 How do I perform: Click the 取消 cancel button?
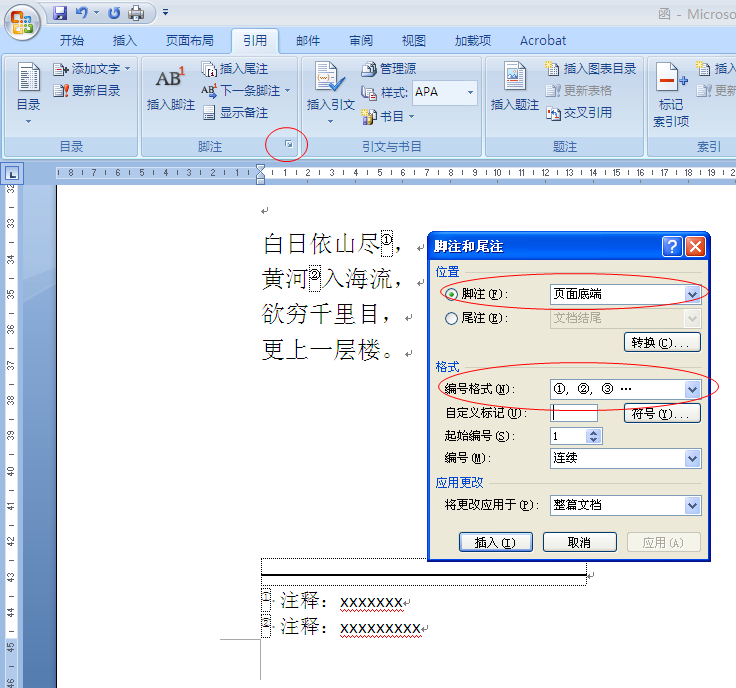tap(579, 543)
